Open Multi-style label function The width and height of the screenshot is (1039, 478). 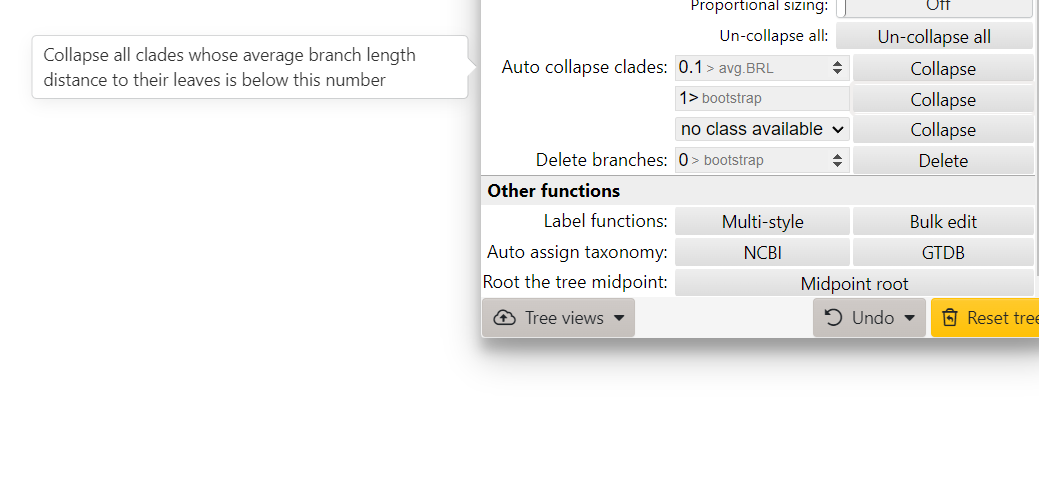[762, 221]
